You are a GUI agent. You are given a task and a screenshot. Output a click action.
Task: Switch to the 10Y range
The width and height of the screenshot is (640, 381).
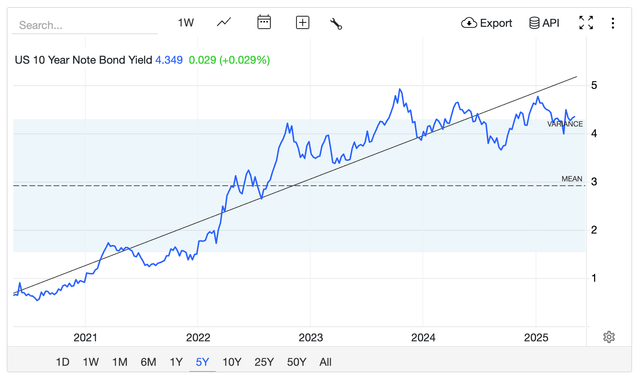(x=232, y=362)
